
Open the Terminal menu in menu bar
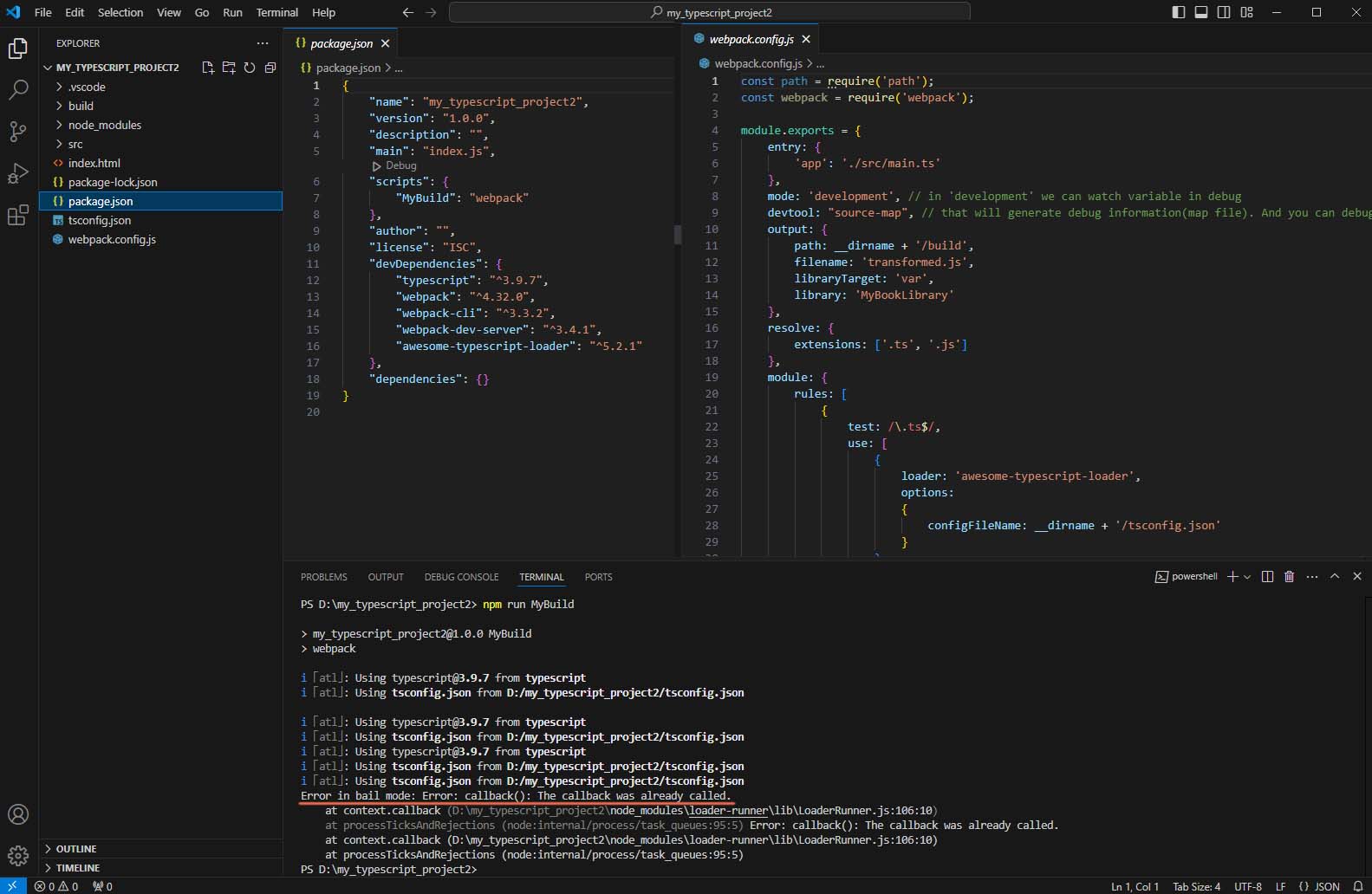(276, 12)
